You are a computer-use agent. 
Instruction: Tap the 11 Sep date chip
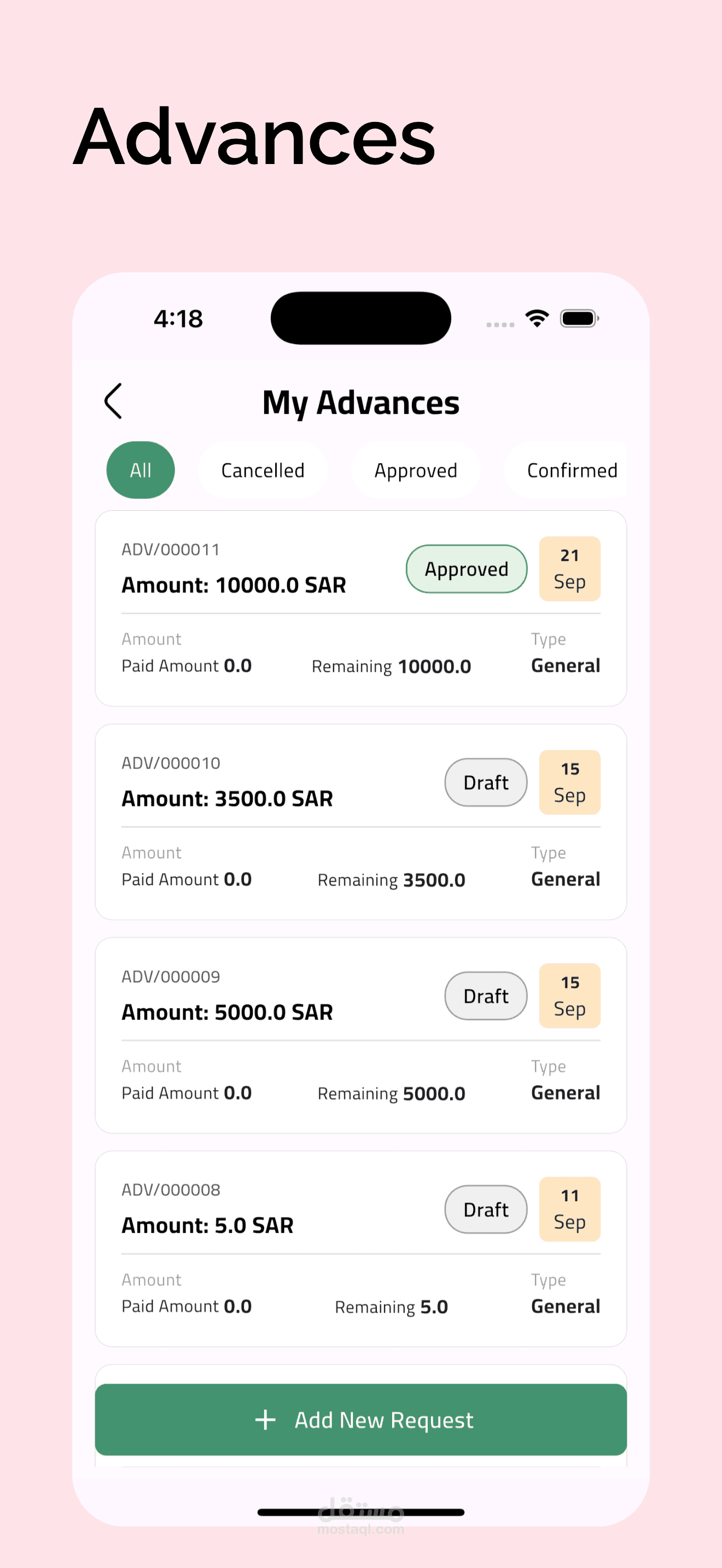570,1209
